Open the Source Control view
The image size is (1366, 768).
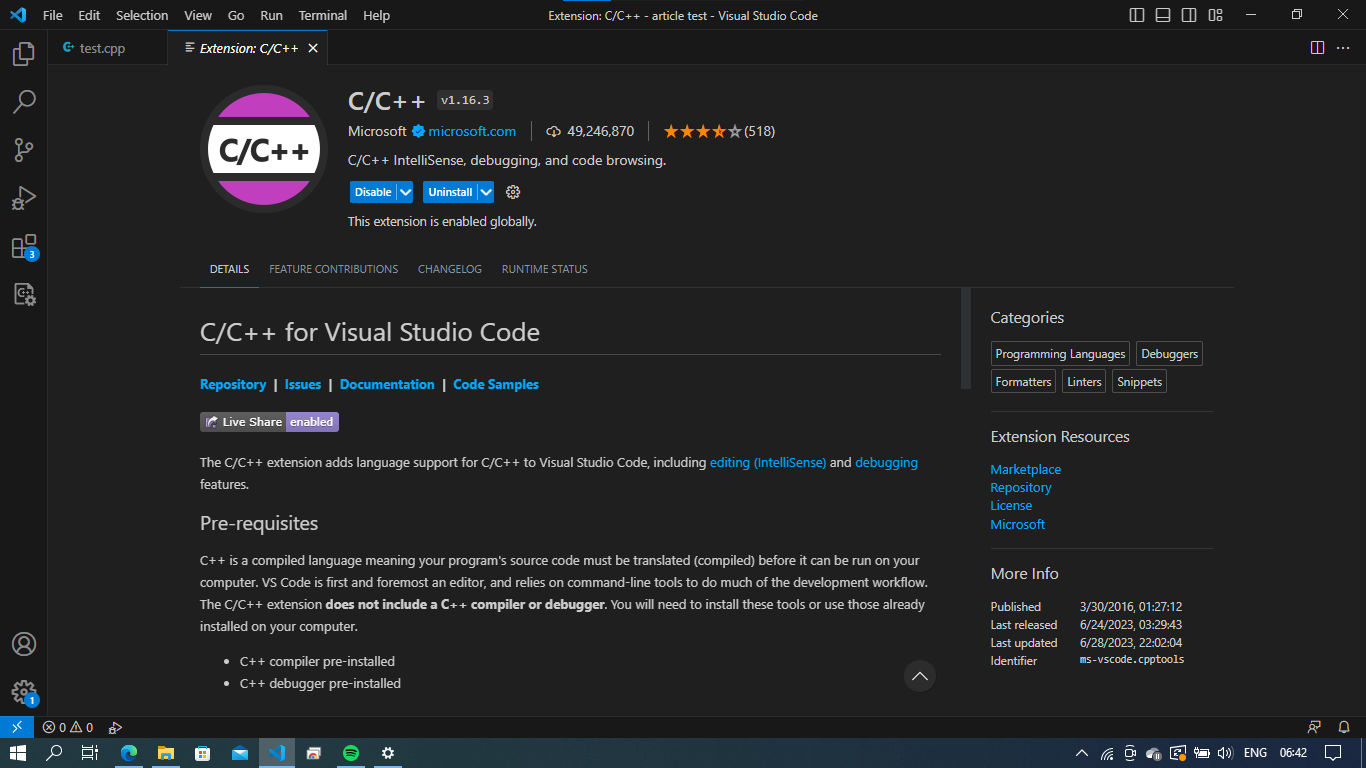pyautogui.click(x=24, y=150)
